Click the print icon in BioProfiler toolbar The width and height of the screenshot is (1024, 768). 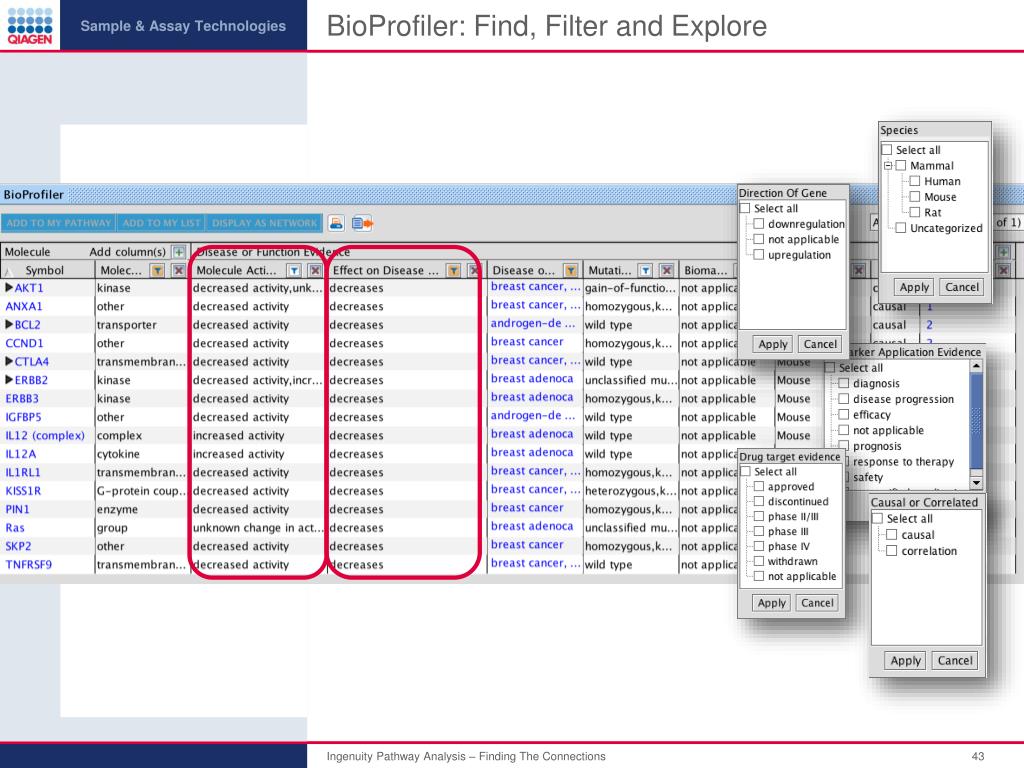(x=336, y=223)
